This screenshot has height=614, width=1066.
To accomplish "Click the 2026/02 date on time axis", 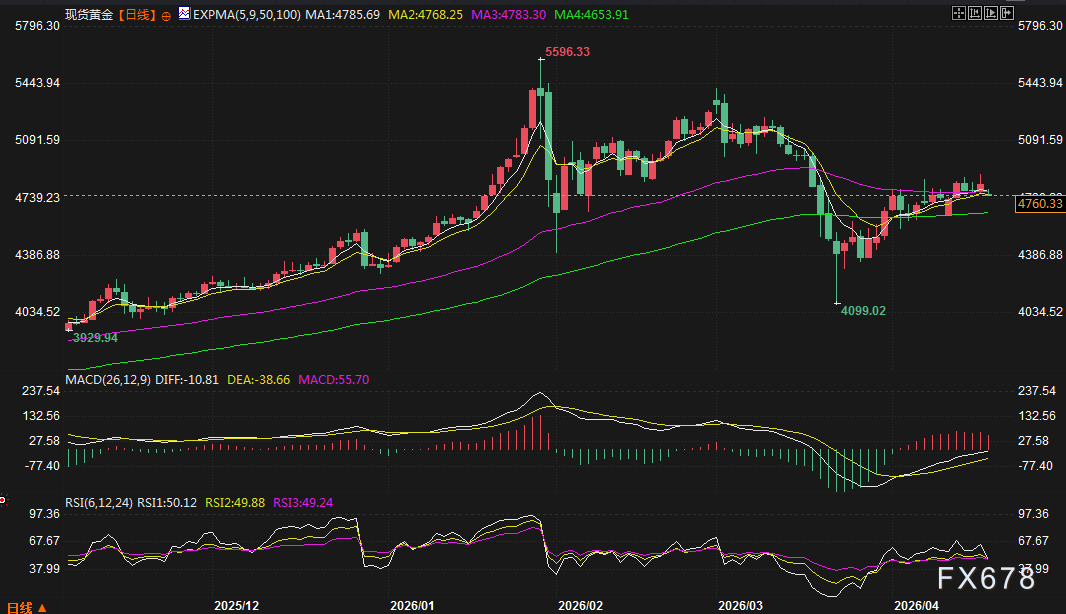I will [580, 605].
